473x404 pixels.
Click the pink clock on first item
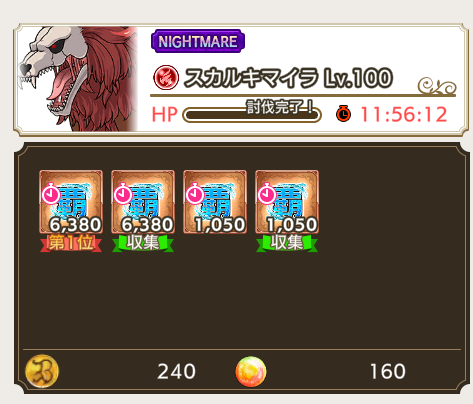pyautogui.click(x=51, y=193)
